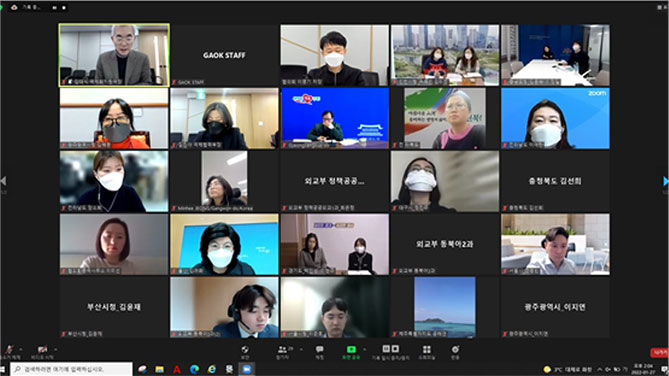This screenshot has width=669, height=376.
Task: Pause the cloud recording at top
Action: 55,8
